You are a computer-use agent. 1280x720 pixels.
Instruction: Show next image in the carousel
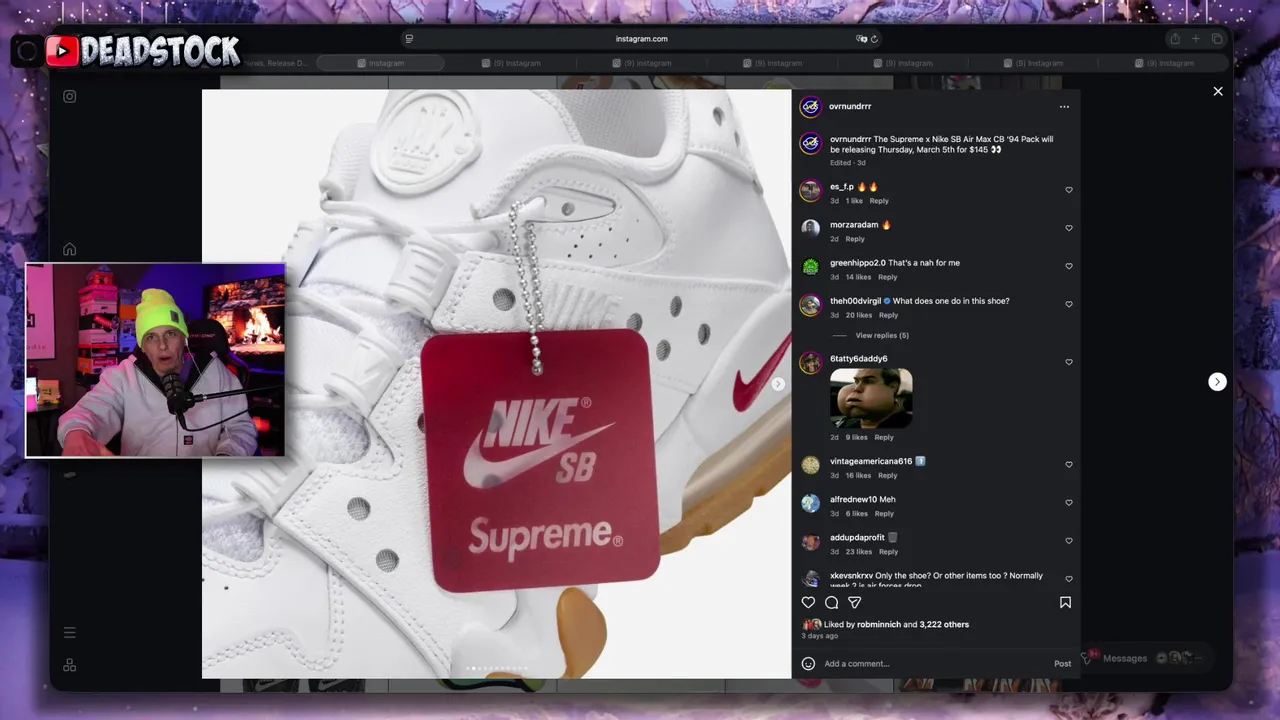[x=778, y=384]
